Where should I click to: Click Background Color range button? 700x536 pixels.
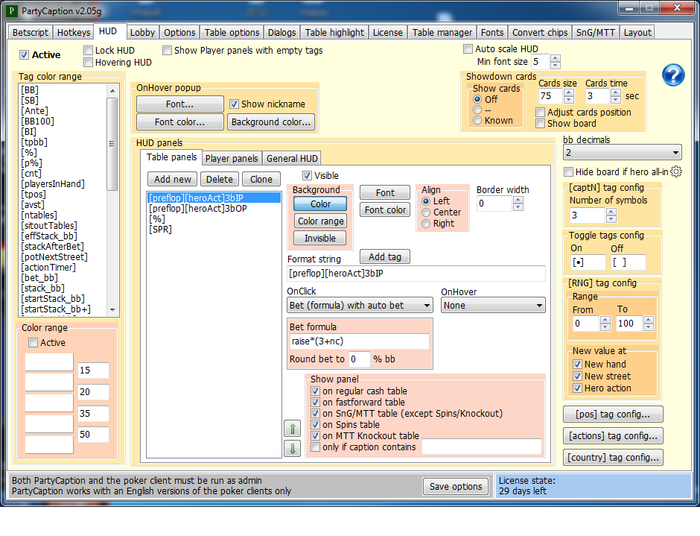[320, 221]
